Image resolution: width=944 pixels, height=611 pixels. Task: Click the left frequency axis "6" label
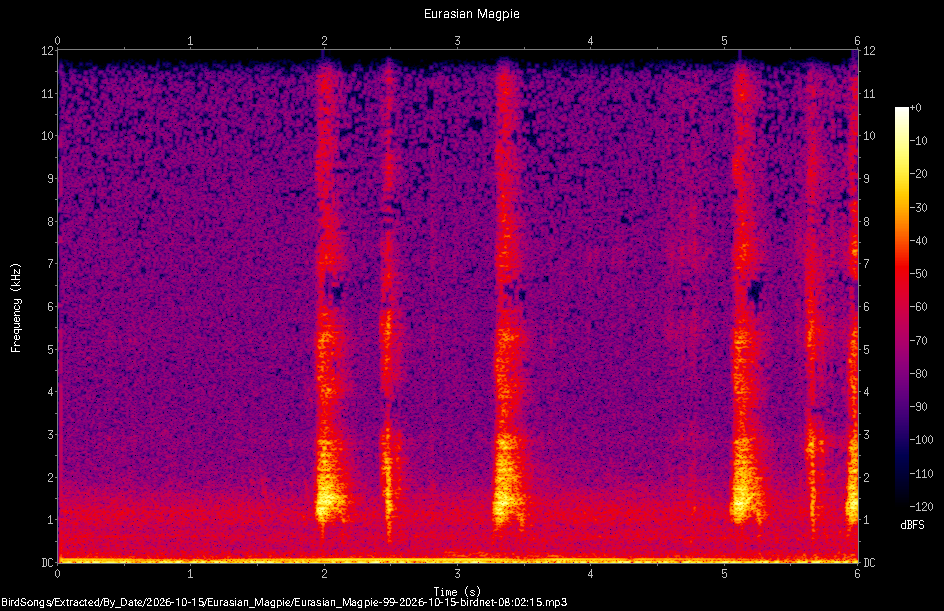(x=51, y=306)
